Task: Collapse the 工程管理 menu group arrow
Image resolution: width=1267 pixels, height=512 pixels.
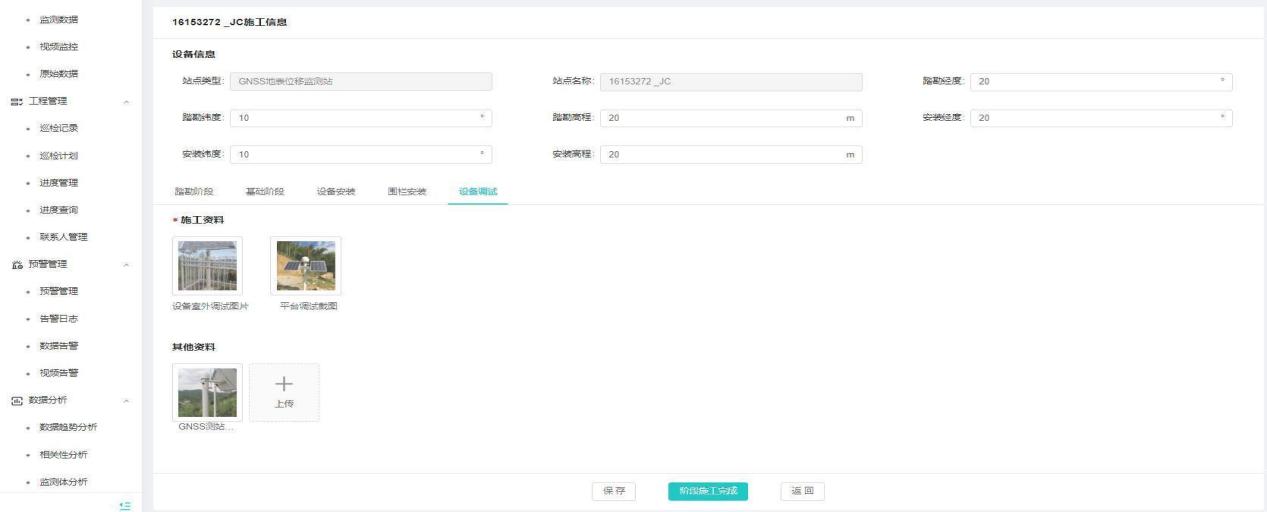Action: pyautogui.click(x=126, y=101)
